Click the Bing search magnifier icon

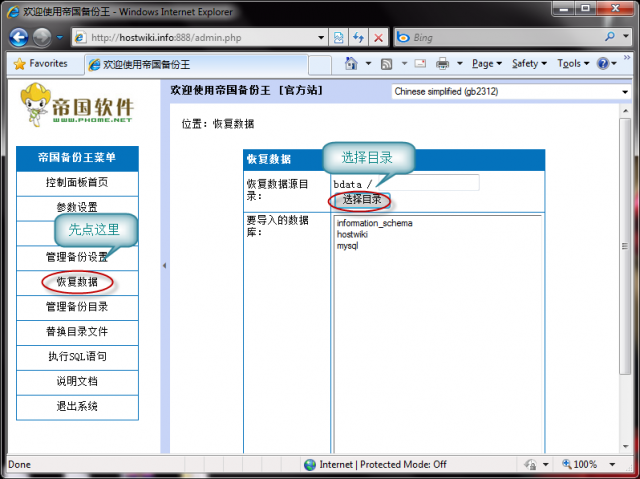click(611, 37)
